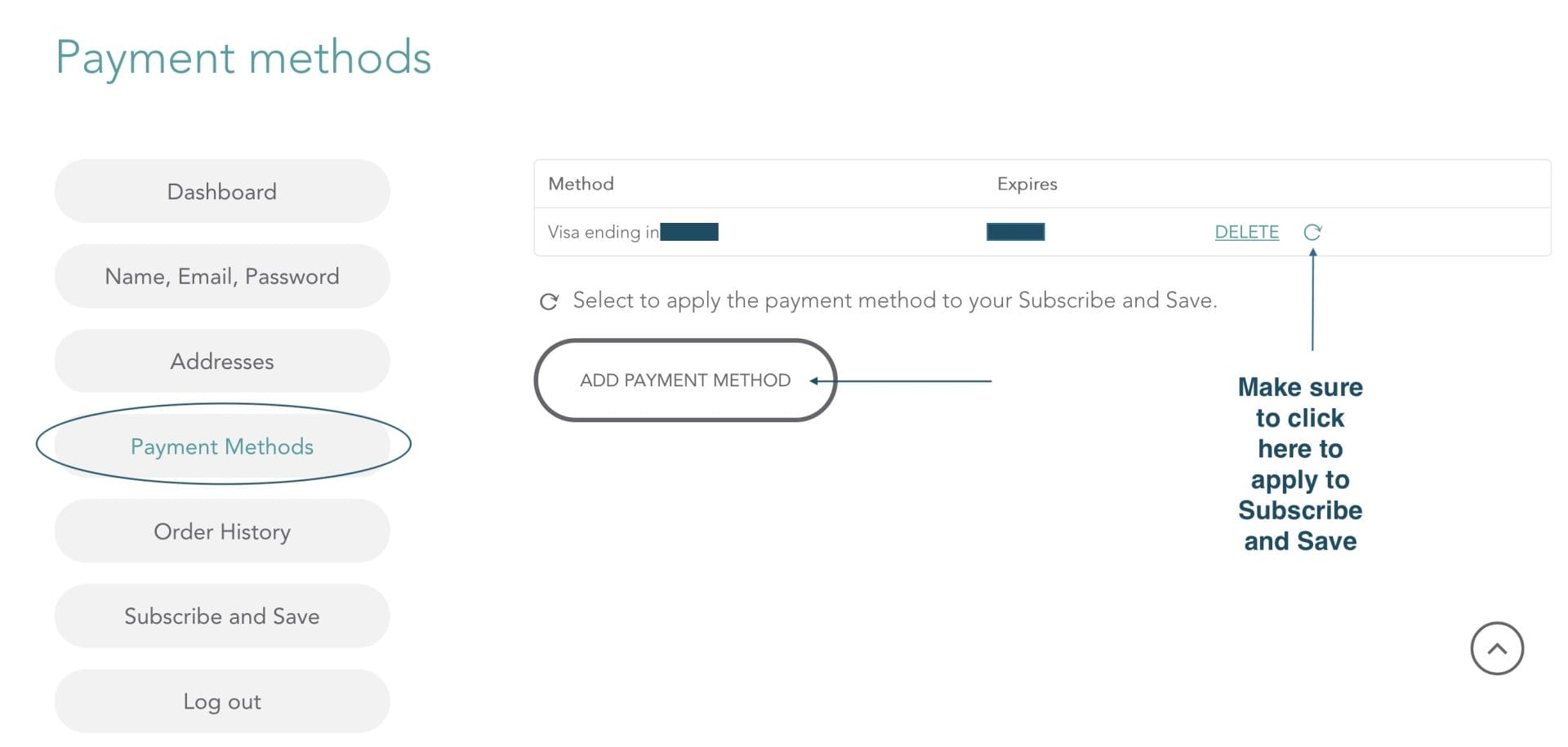Image resolution: width=1568 pixels, height=747 pixels.
Task: Open the Dashboard section
Action: point(222,192)
